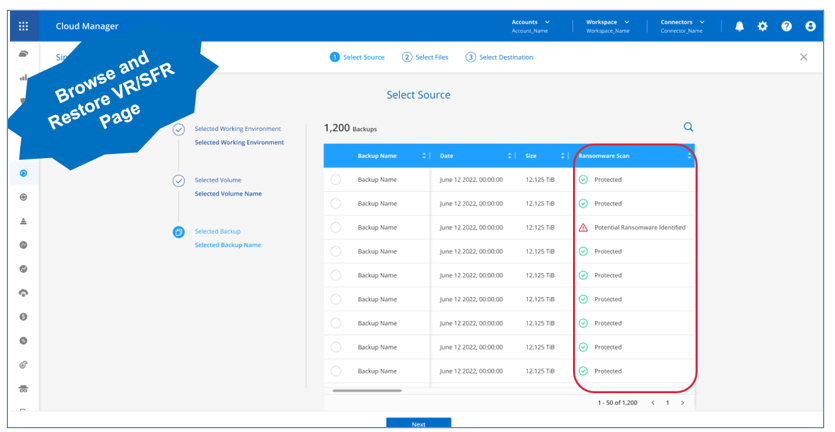Viewport: 835px width, 432px height.
Task: Click the Next button
Action: point(418,424)
